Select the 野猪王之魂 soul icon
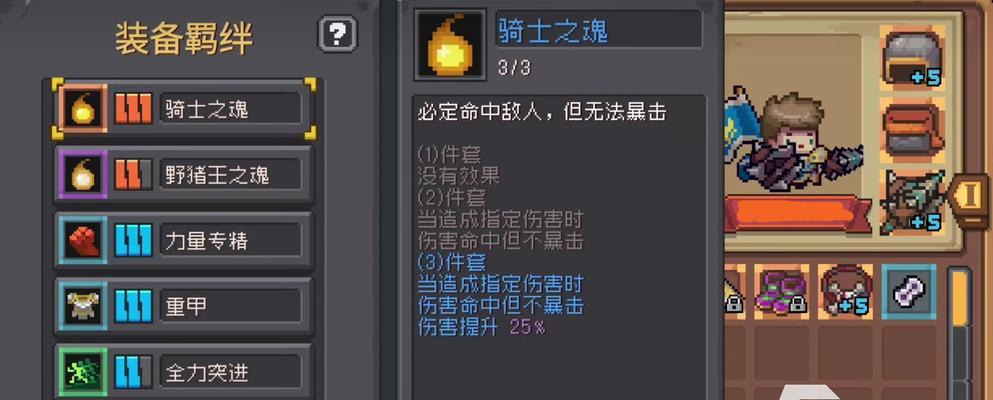The image size is (993, 400). (83, 174)
